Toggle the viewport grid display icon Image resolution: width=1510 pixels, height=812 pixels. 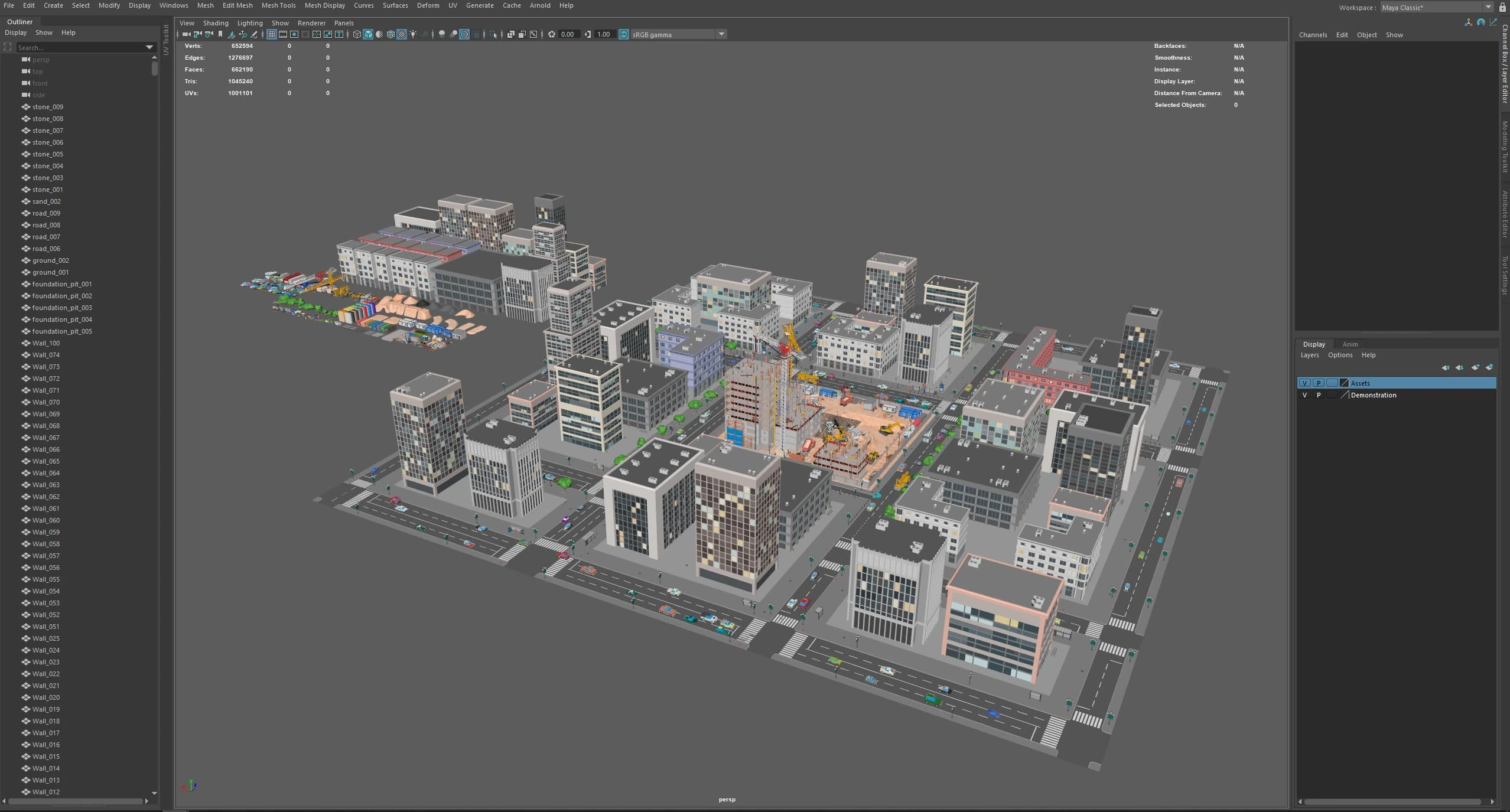[x=272, y=34]
